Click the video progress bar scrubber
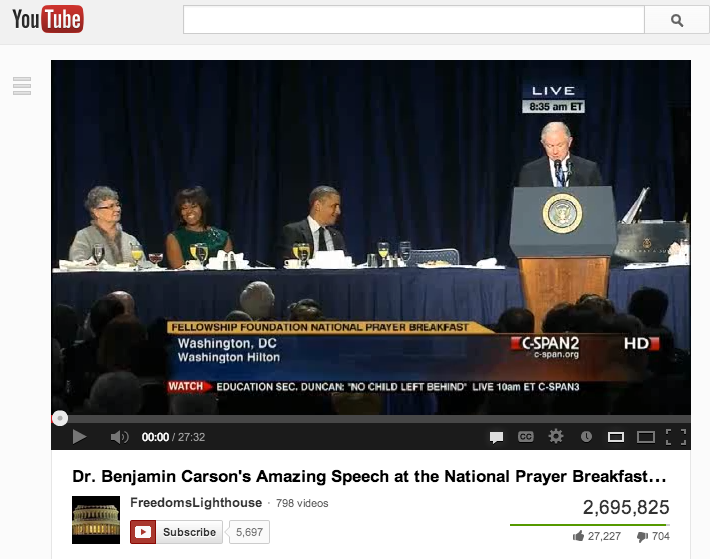Viewport: 710px width, 559px height. point(60,418)
